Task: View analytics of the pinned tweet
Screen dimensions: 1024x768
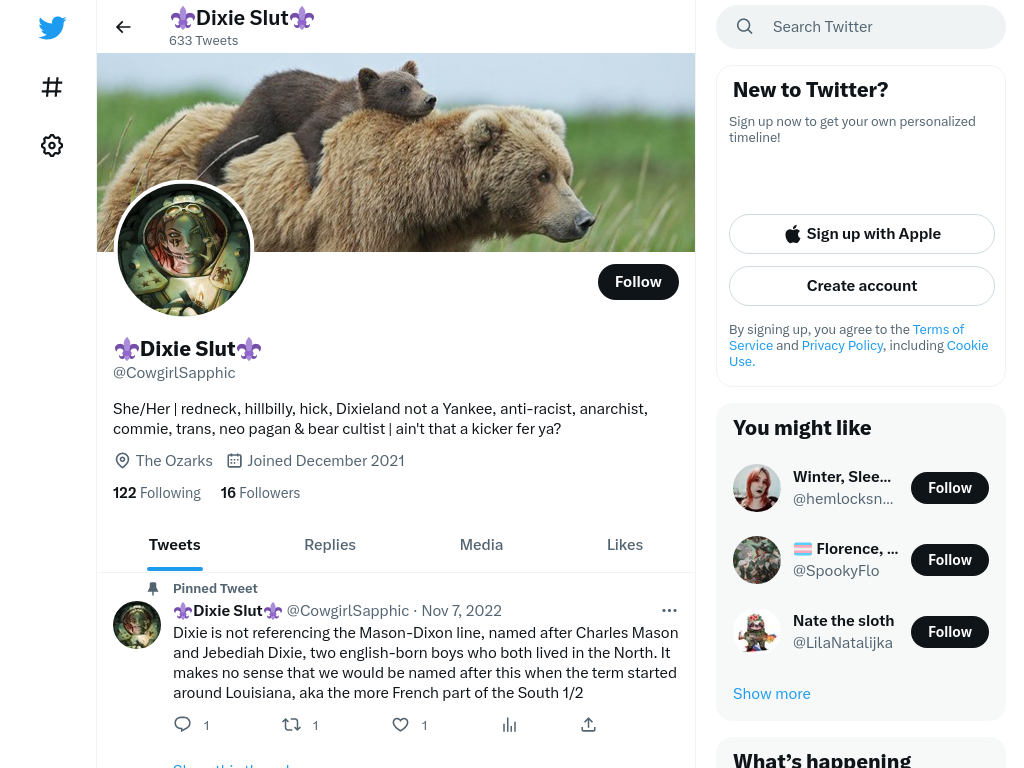Action: pyautogui.click(x=509, y=724)
